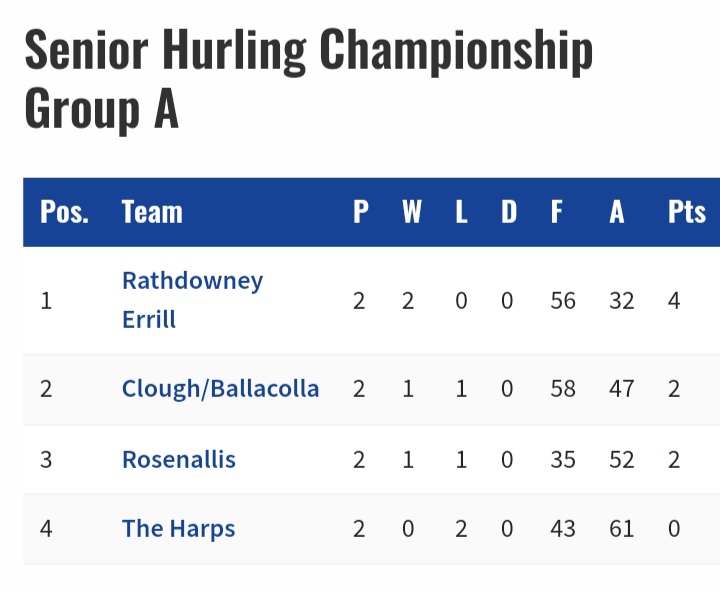Click the F column header
This screenshot has width=720, height=592.
pos(557,212)
